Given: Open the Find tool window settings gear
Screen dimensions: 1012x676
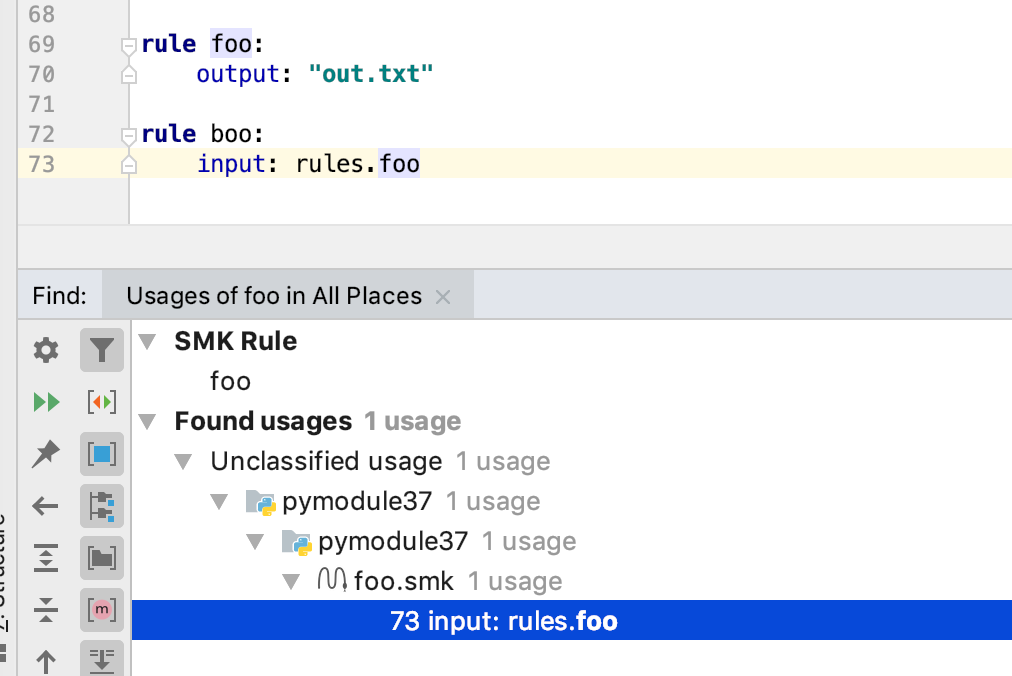Looking at the screenshot, I should (x=45, y=350).
